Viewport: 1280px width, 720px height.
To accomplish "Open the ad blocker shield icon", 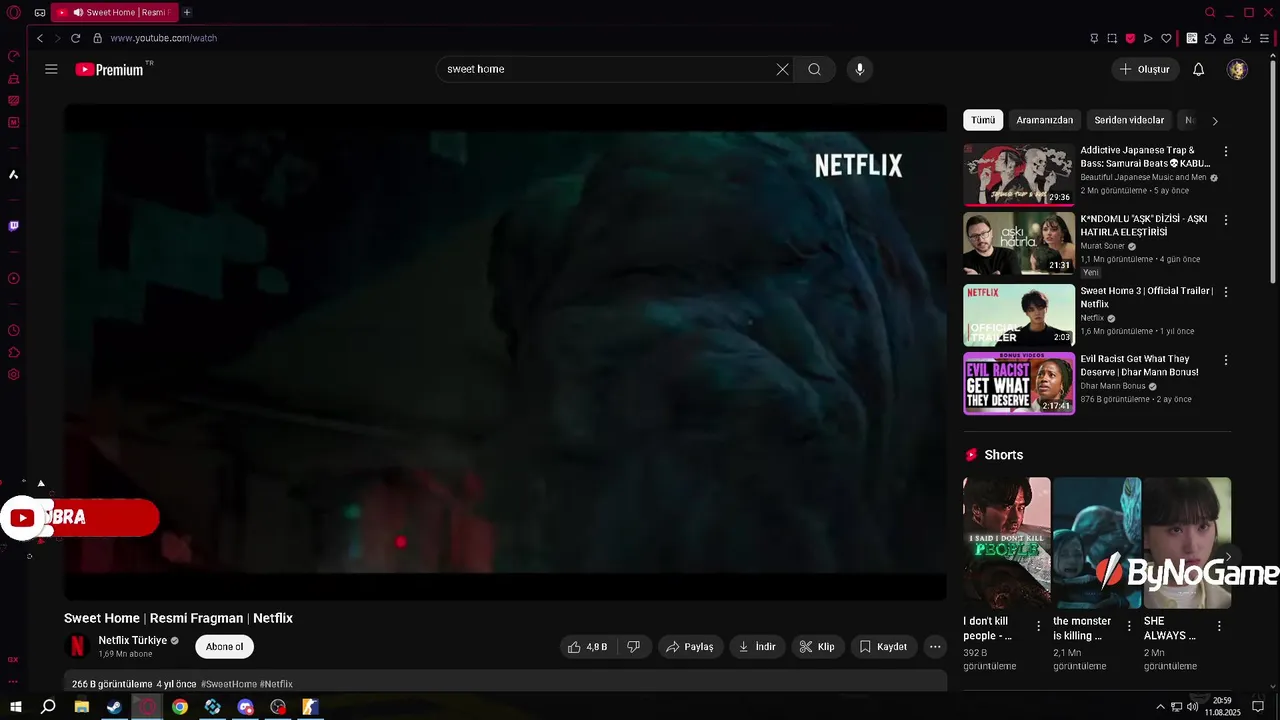I will click(1130, 38).
